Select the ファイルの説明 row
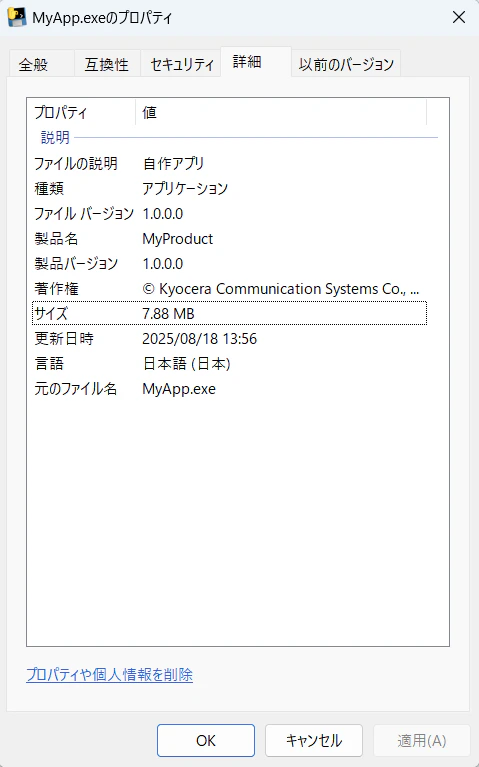 (229, 163)
